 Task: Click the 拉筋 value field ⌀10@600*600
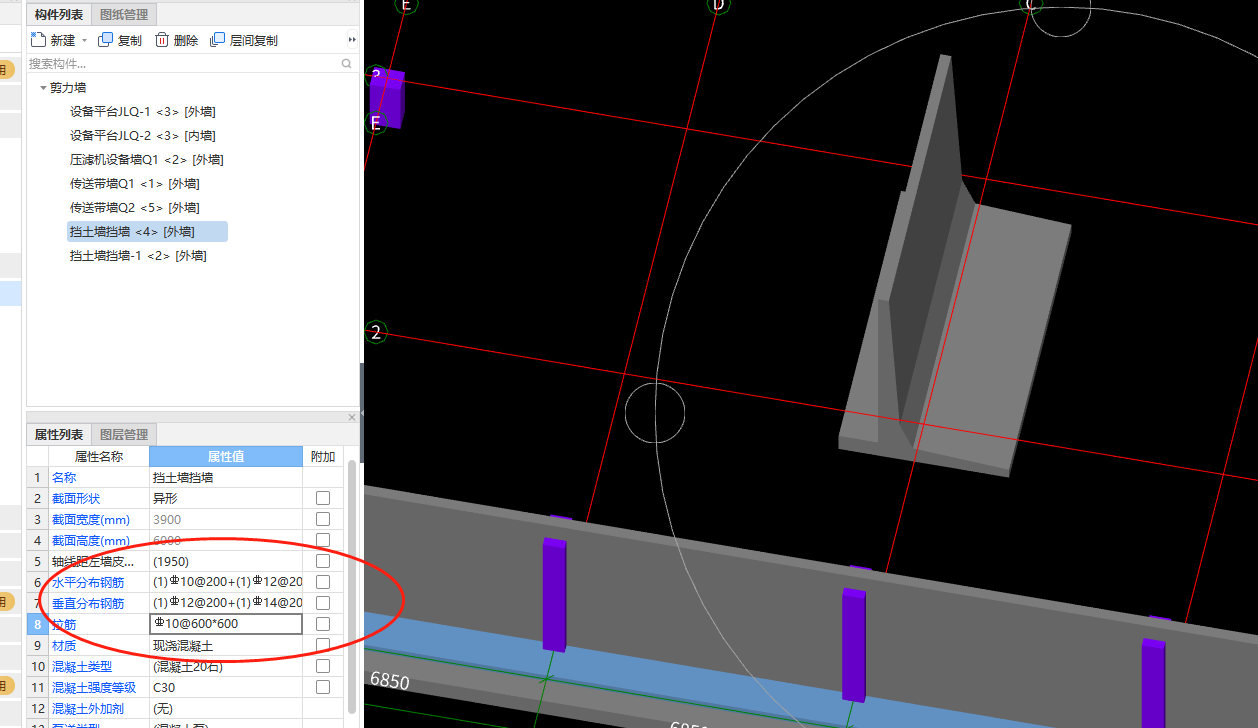pos(225,624)
